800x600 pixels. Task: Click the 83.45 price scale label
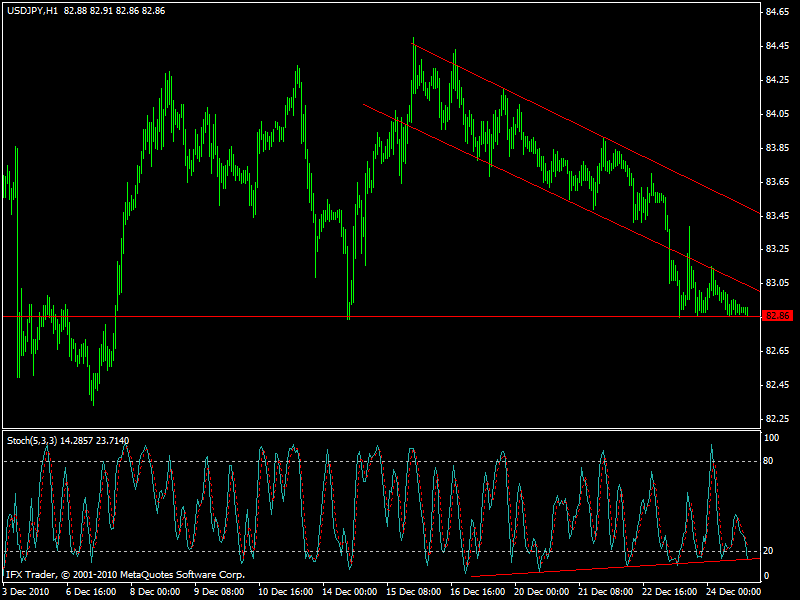(777, 215)
